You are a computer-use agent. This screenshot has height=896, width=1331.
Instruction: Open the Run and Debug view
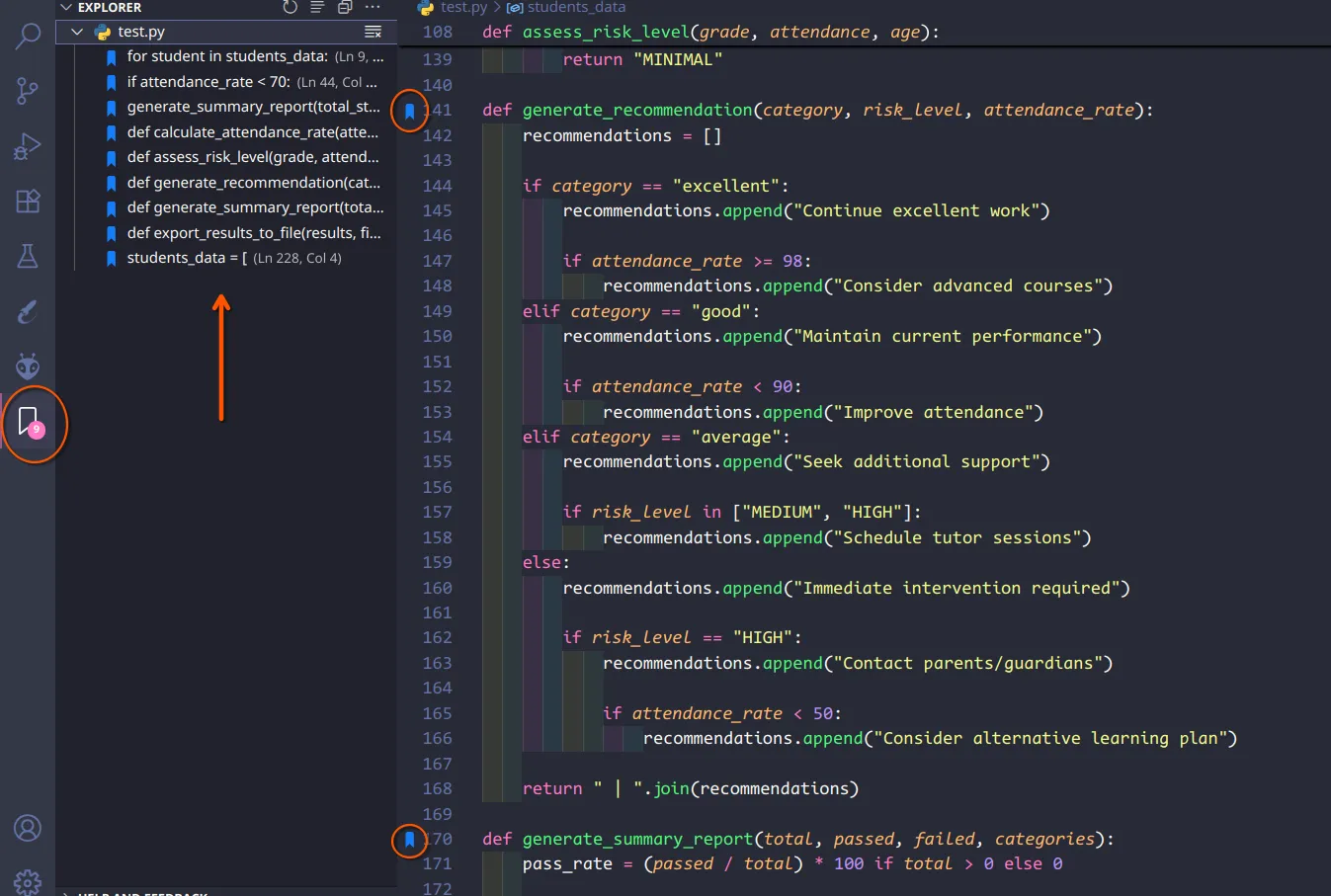[28, 146]
